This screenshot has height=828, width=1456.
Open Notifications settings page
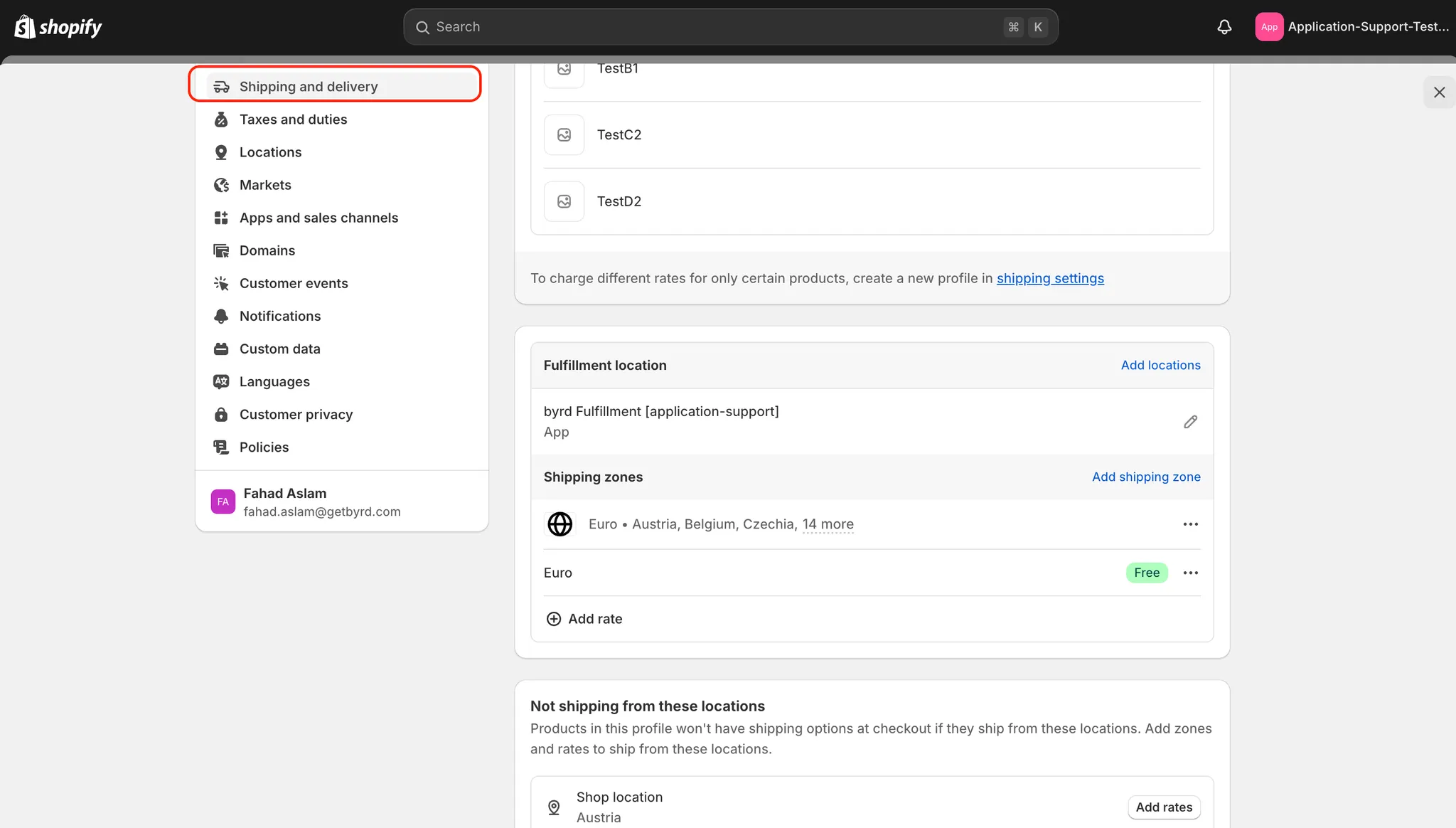coord(280,316)
